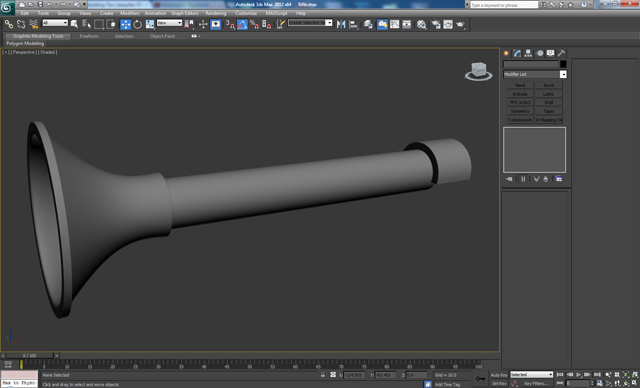Viewport: 640px width, 388px height.
Task: Click the Bind to Space Warp tool
Action: (33, 24)
